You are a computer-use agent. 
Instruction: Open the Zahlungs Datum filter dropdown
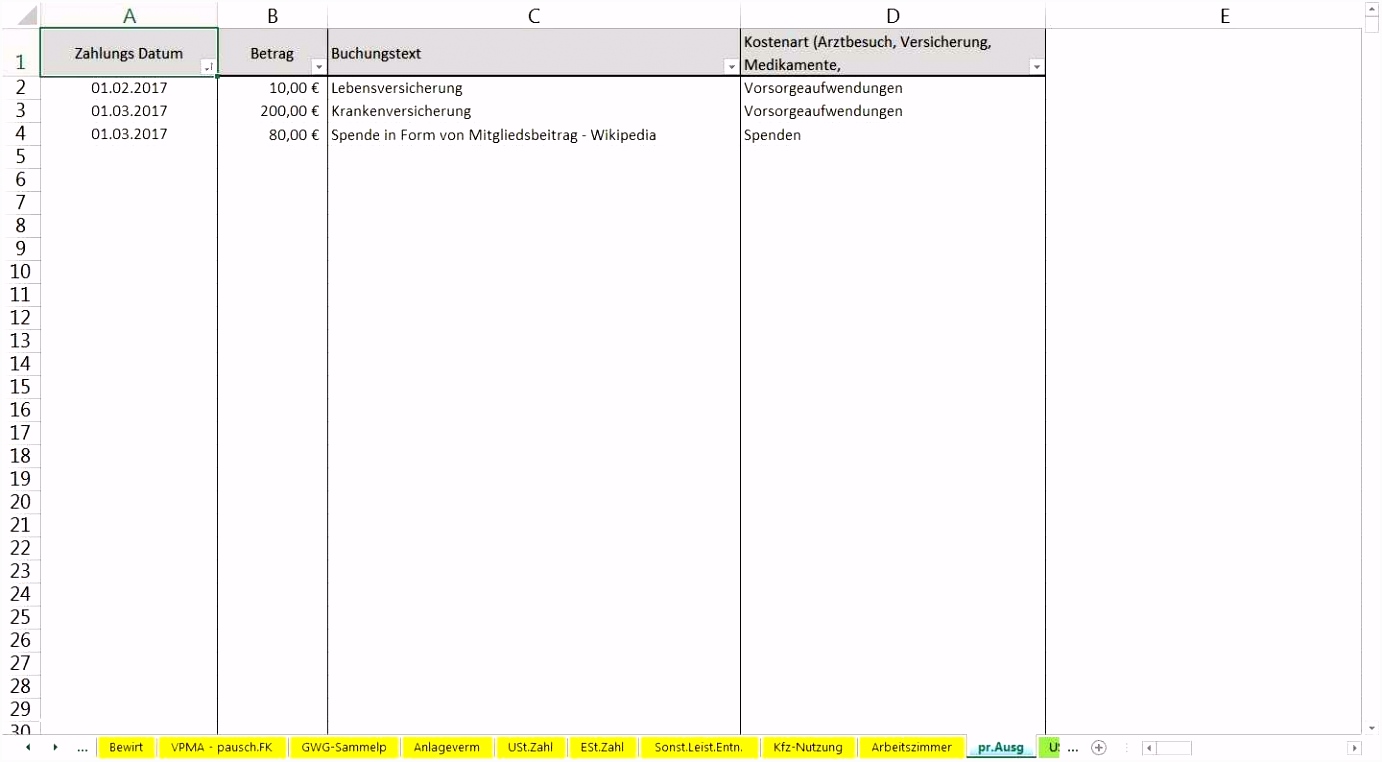point(209,67)
